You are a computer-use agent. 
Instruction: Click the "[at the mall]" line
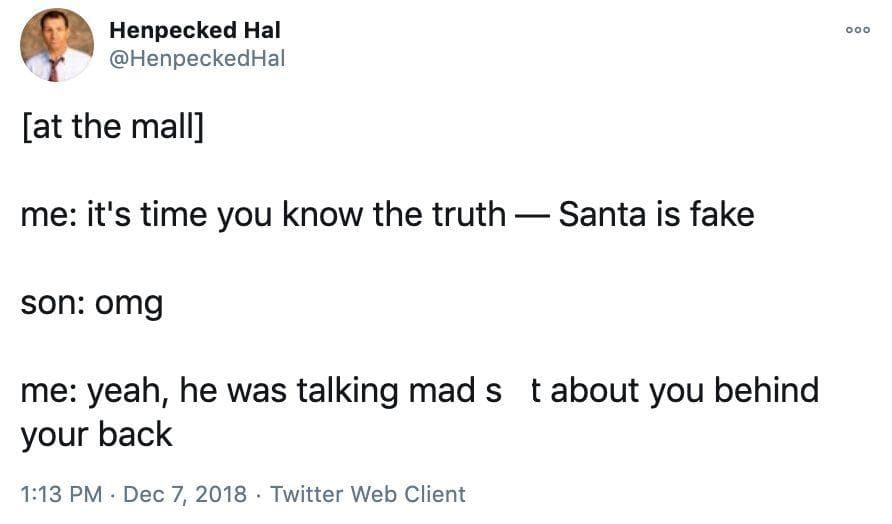click(x=112, y=129)
